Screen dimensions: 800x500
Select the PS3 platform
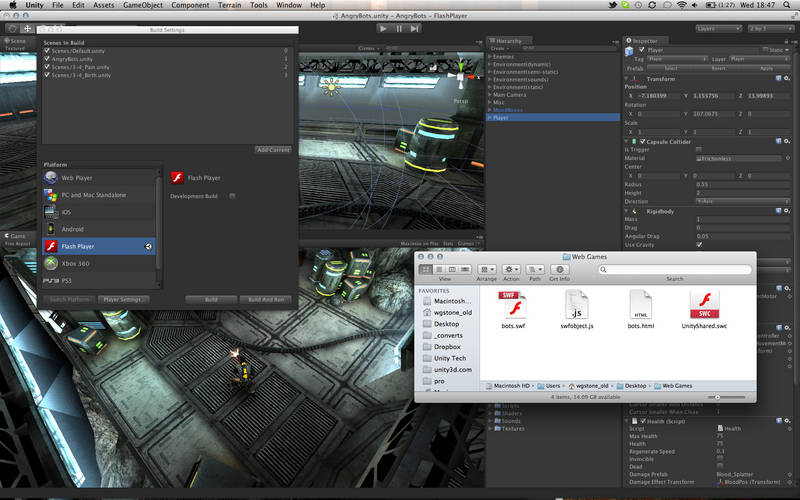click(x=98, y=281)
